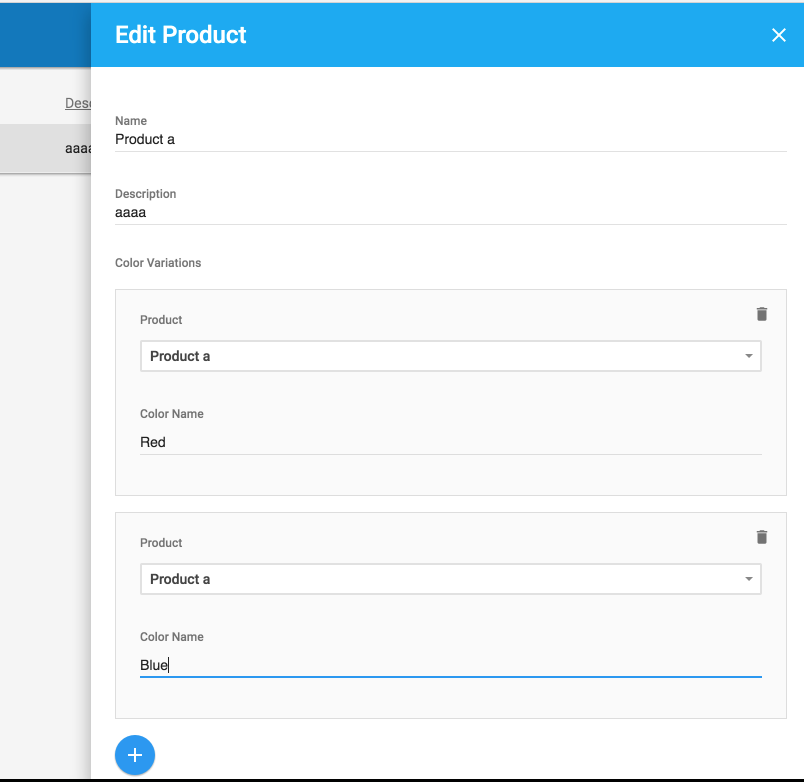804x782 pixels.
Task: Open Product dropdown in Blue variation
Action: point(450,579)
